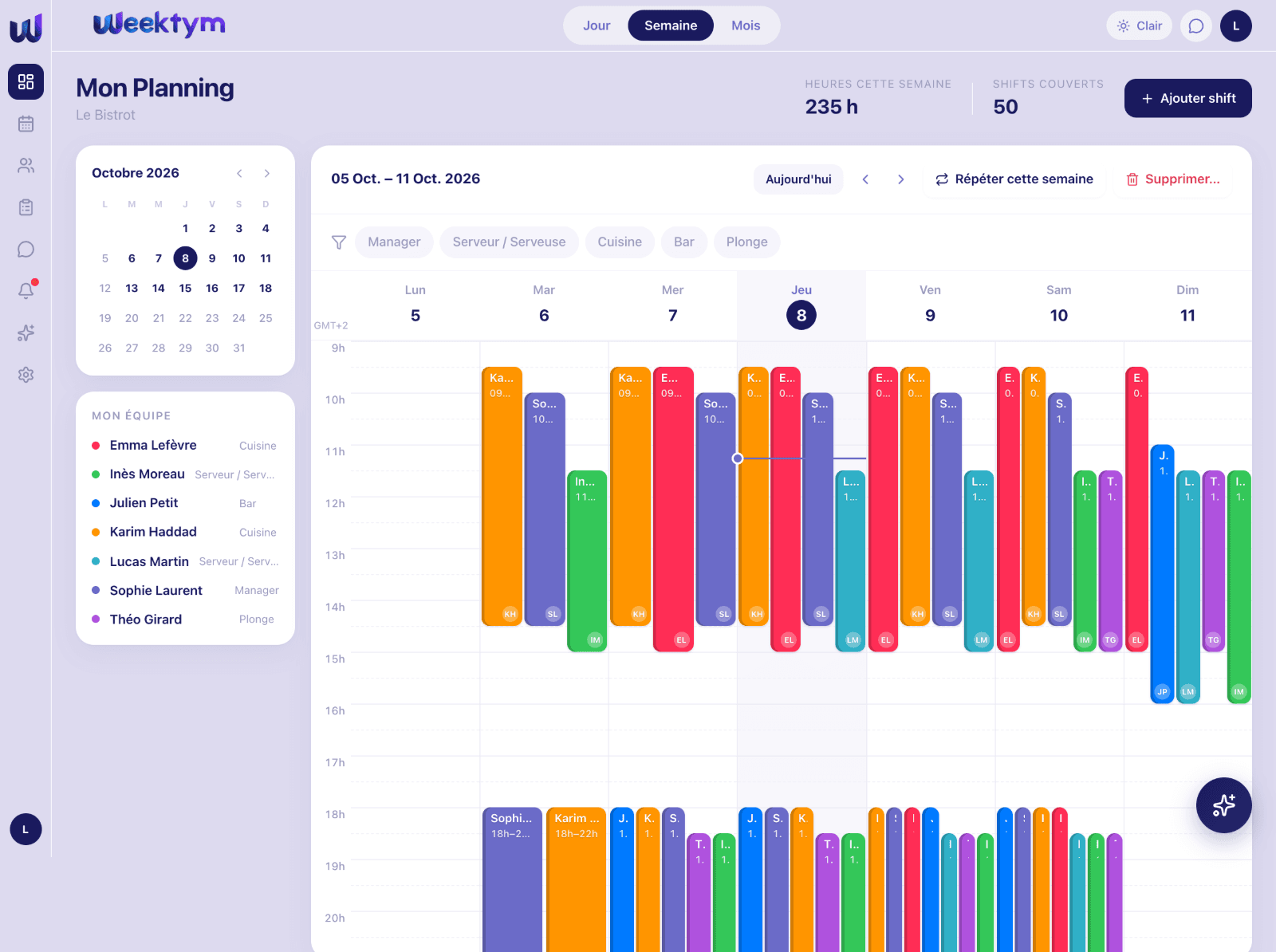Image resolution: width=1276 pixels, height=952 pixels.
Task: Toggle the Clair light theme switch
Action: pyautogui.click(x=1139, y=26)
